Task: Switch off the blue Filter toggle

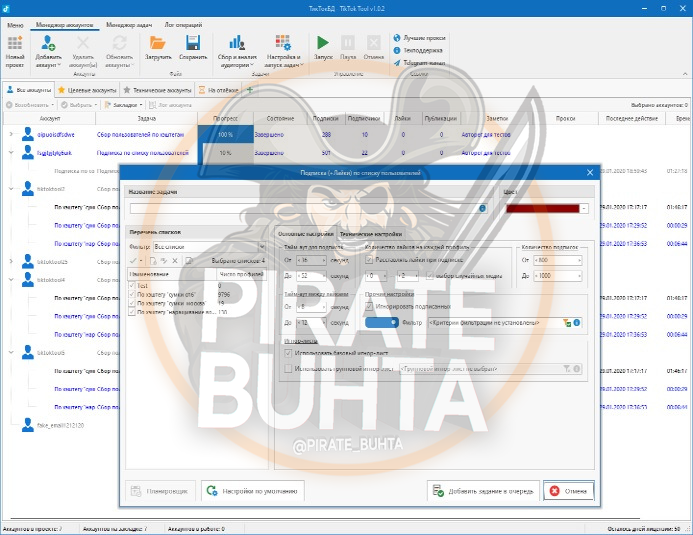Action: pyautogui.click(x=382, y=323)
